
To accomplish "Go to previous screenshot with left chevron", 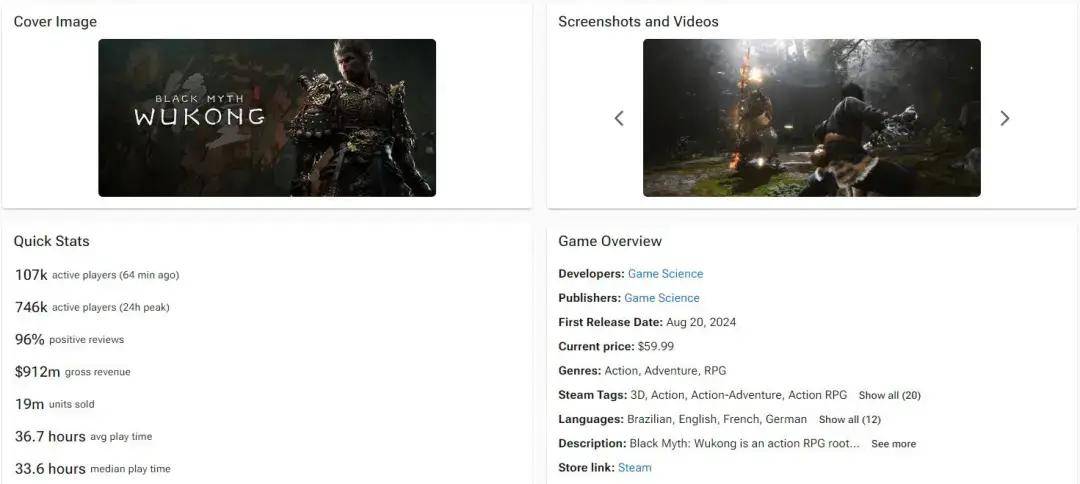I will [619, 118].
